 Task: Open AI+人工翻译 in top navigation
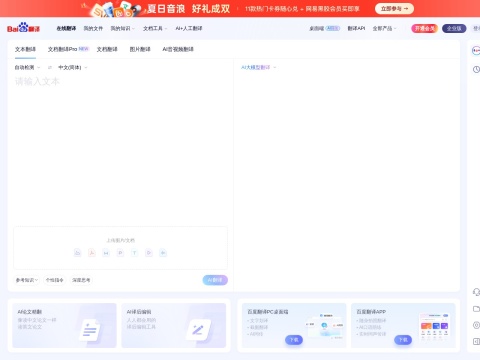tap(189, 28)
